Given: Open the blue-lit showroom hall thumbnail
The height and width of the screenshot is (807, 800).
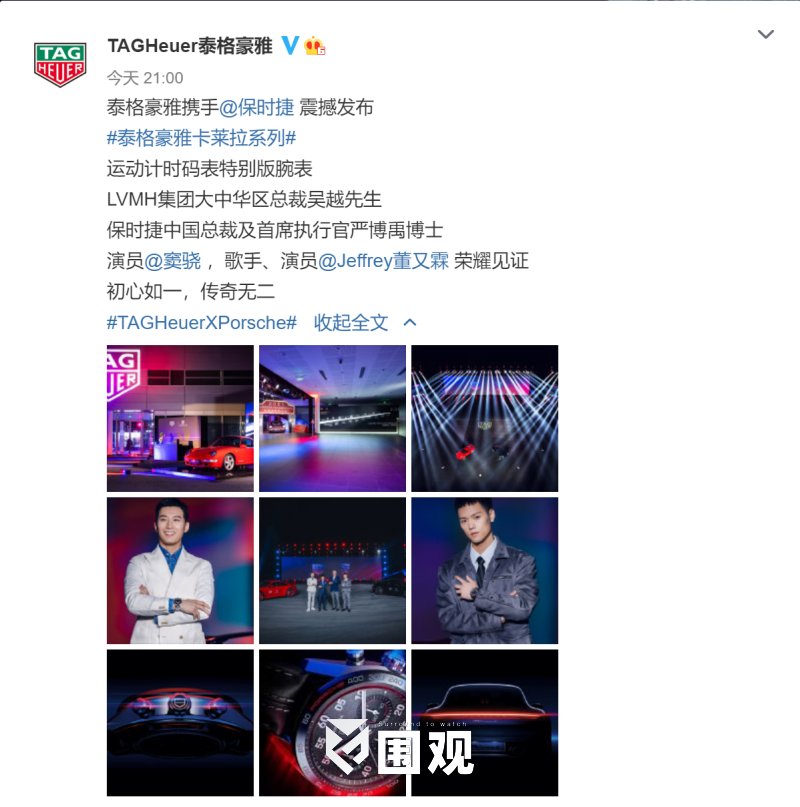Looking at the screenshot, I should tap(333, 418).
